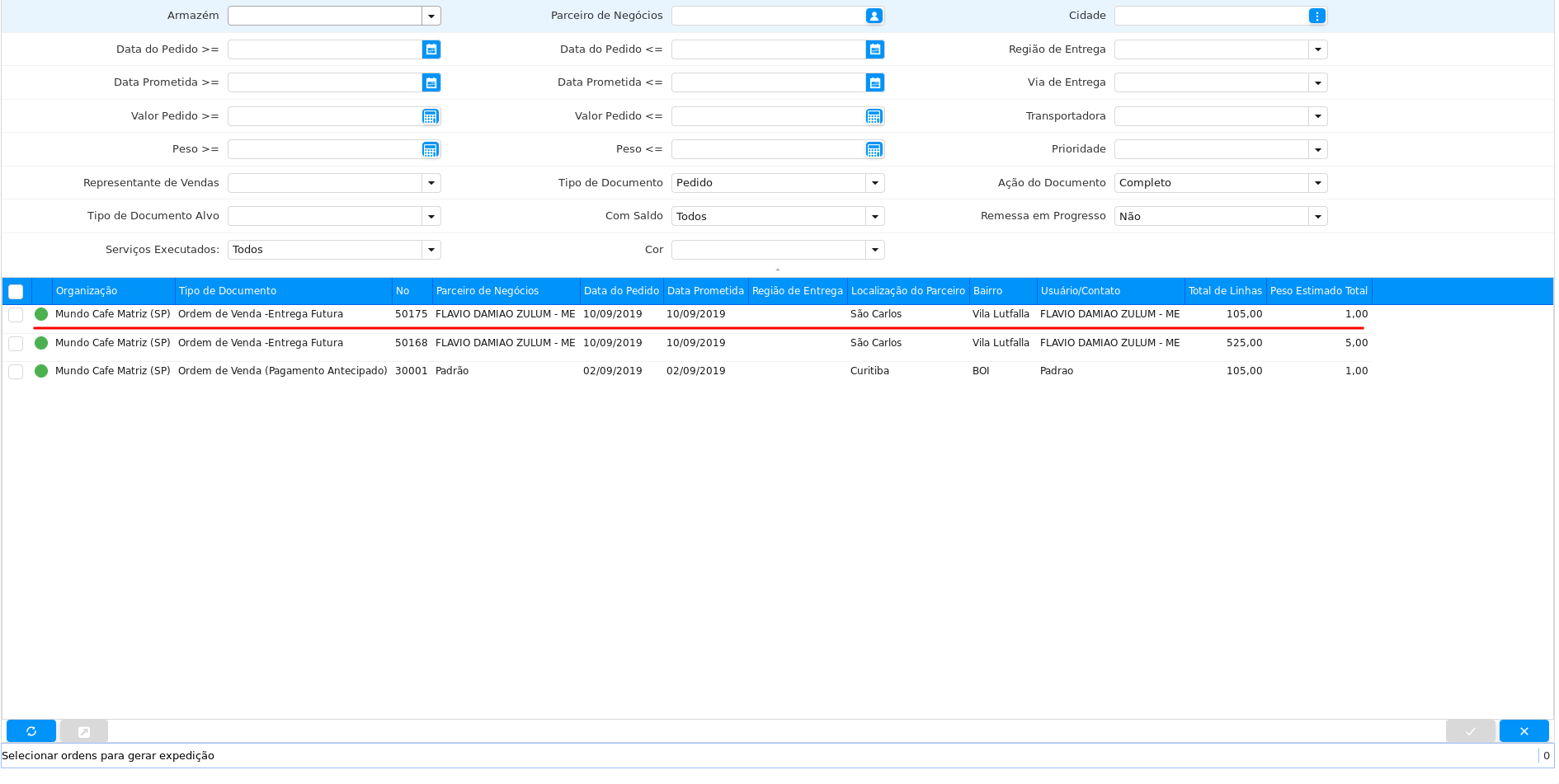Click the zoom button next to refresh

(x=84, y=731)
